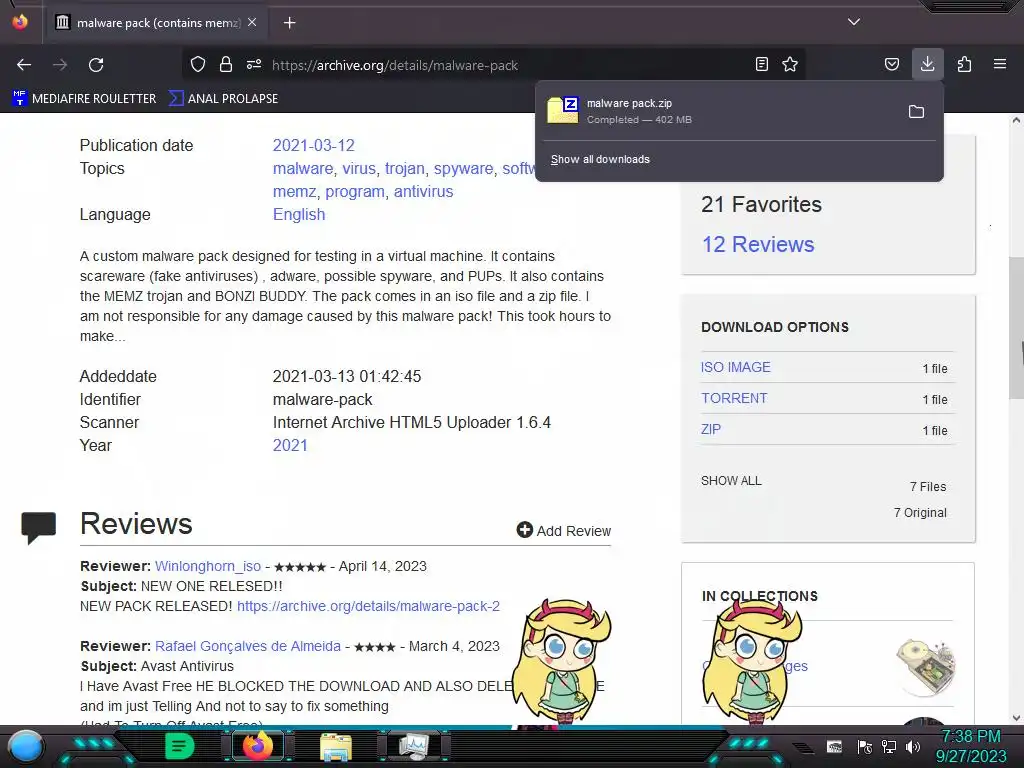Open the malware-pack-2 archive link
The height and width of the screenshot is (768, 1024).
coord(368,606)
